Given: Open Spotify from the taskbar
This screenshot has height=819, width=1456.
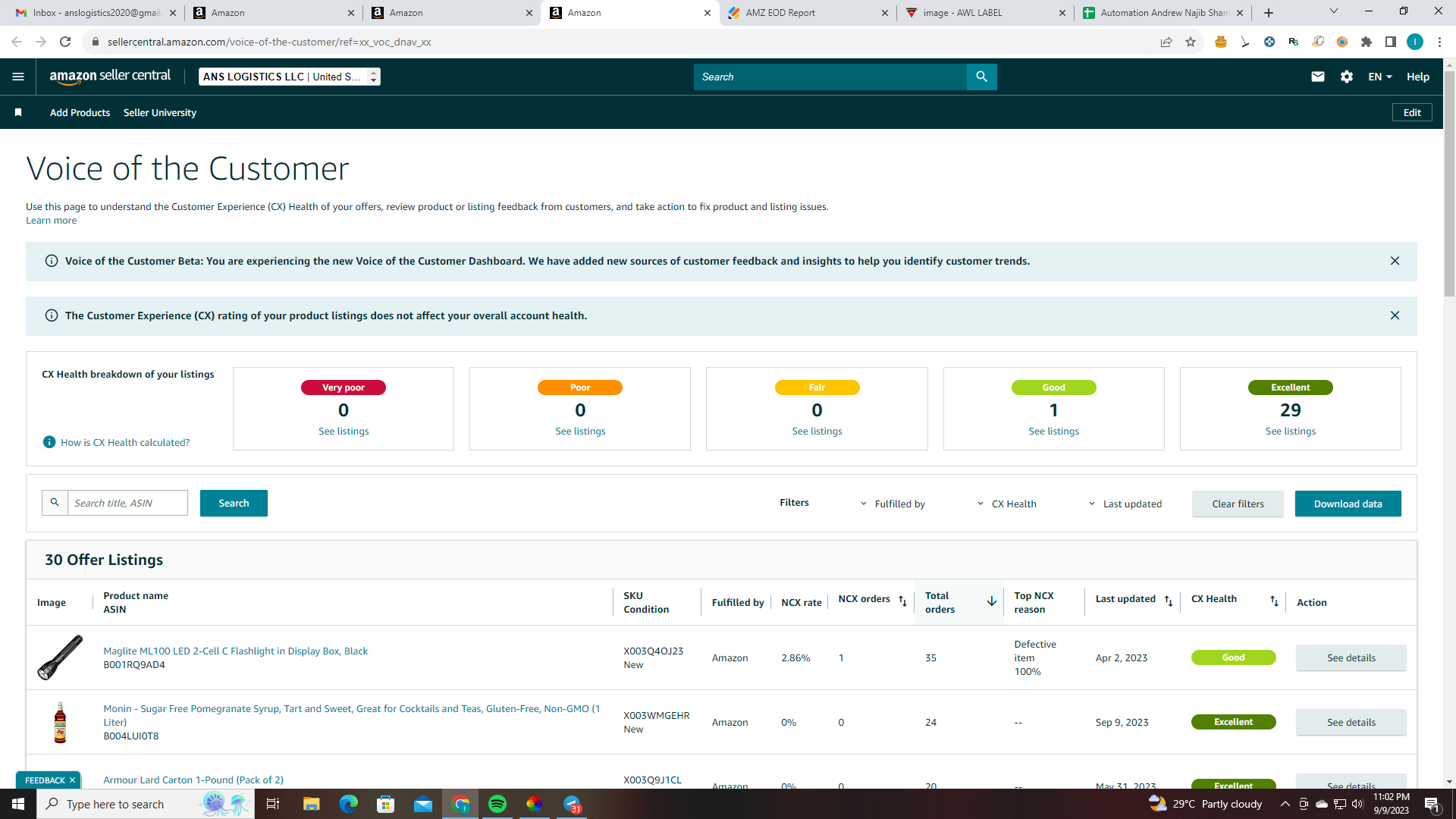Looking at the screenshot, I should point(497,804).
